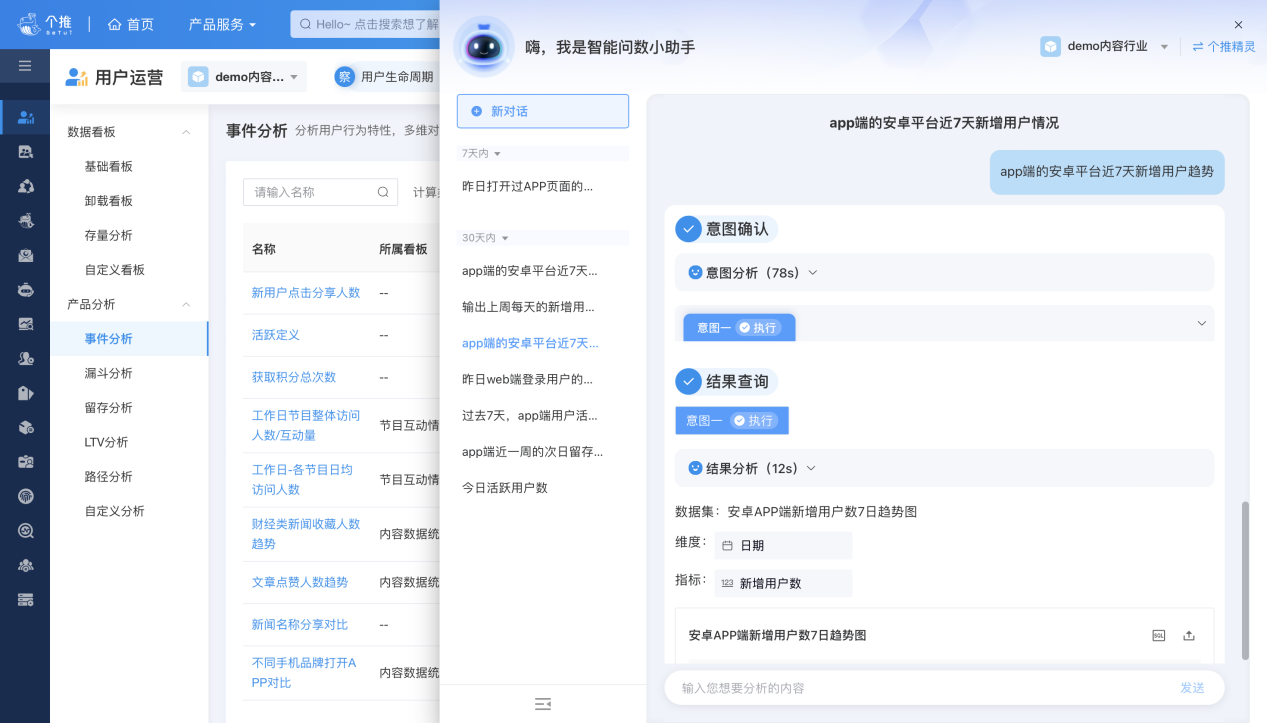Click the 意图一 执行 tab under 结果查询
The image size is (1267, 723).
pyautogui.click(x=732, y=420)
